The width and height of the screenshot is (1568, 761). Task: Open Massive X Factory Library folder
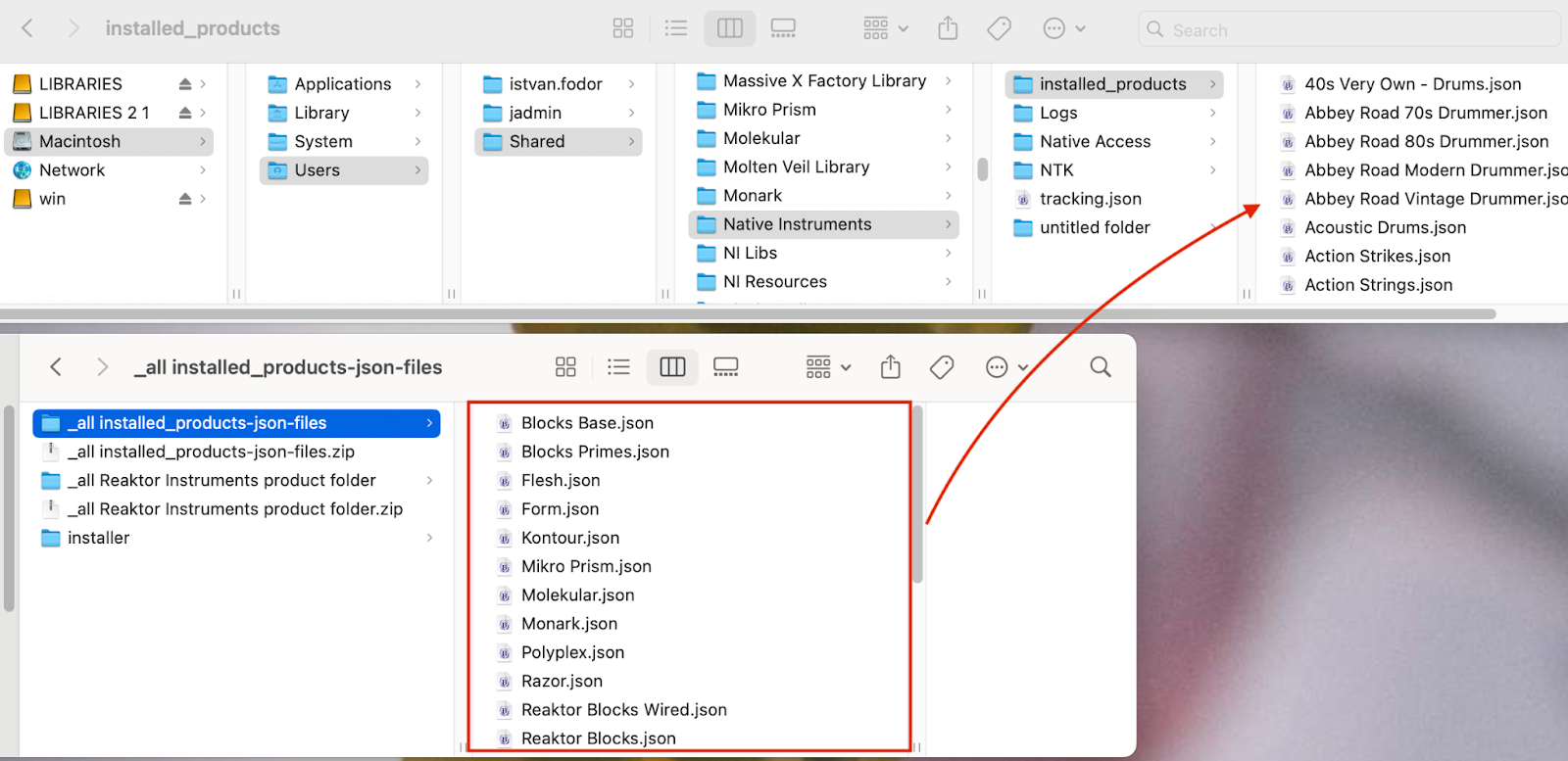click(823, 80)
